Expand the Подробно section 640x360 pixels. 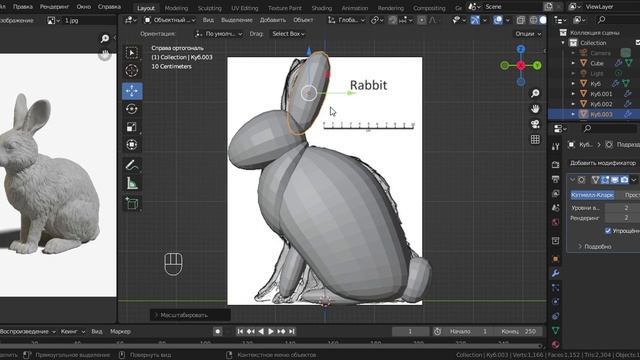click(x=595, y=247)
